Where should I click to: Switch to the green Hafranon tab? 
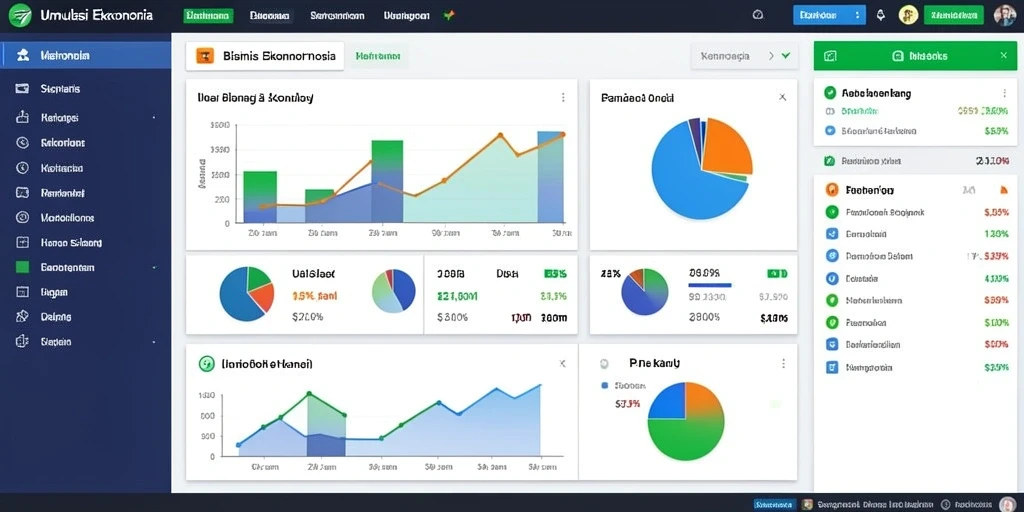pos(378,57)
